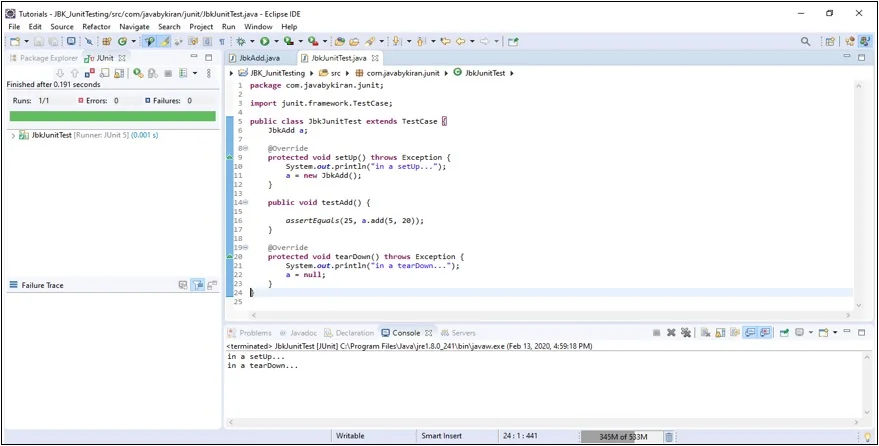
Task: Click the Open Perspective icon at top right
Action: tap(830, 41)
